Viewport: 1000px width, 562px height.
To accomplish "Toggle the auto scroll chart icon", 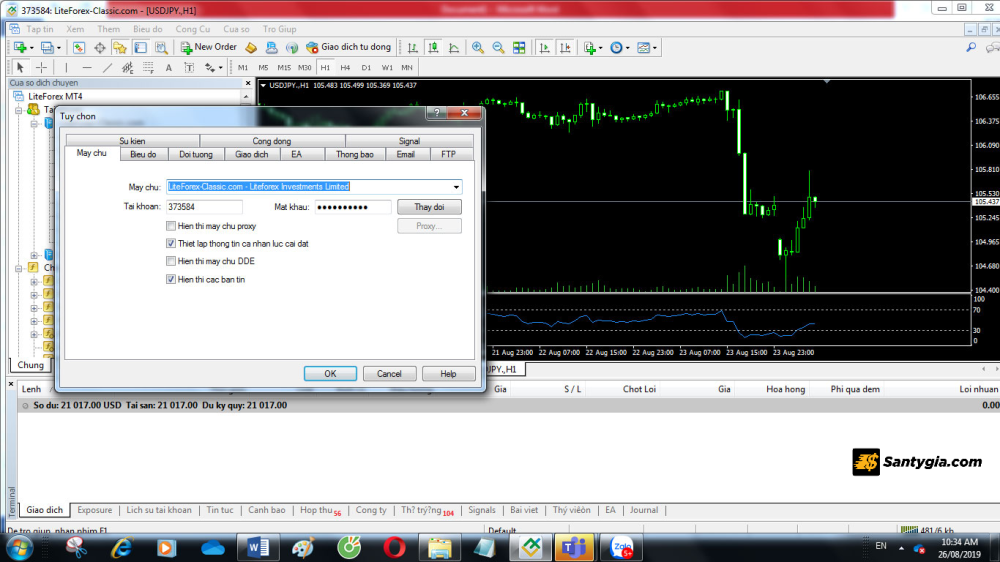I will pyautogui.click(x=544, y=47).
